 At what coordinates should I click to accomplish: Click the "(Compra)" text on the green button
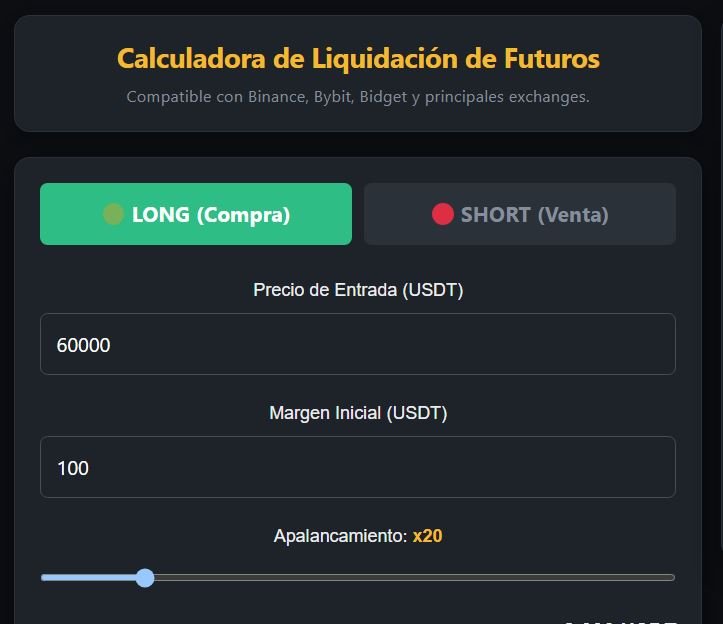243,215
